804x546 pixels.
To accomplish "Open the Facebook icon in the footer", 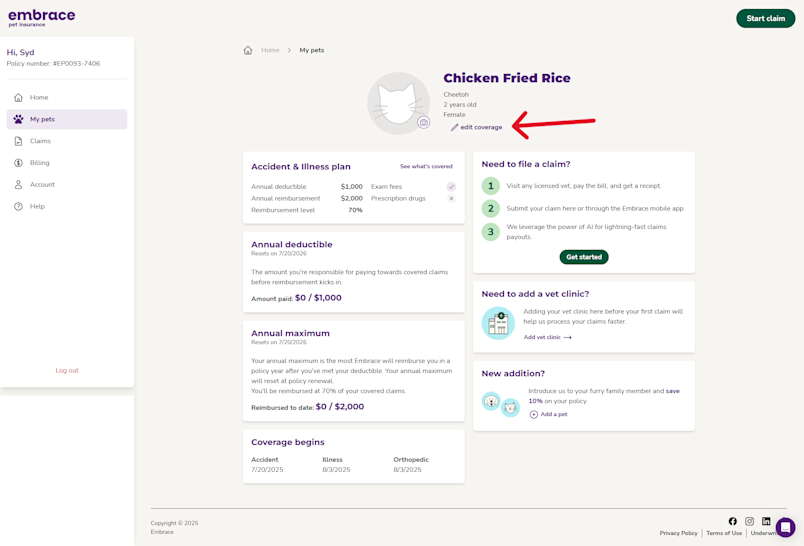I will coord(733,521).
